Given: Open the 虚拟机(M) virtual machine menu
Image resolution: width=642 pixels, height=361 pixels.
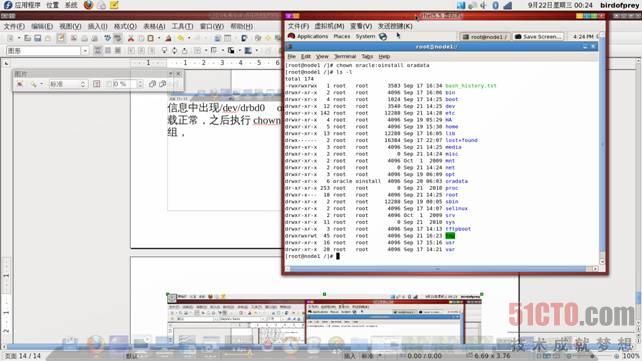Looking at the screenshot, I should pos(329,26).
